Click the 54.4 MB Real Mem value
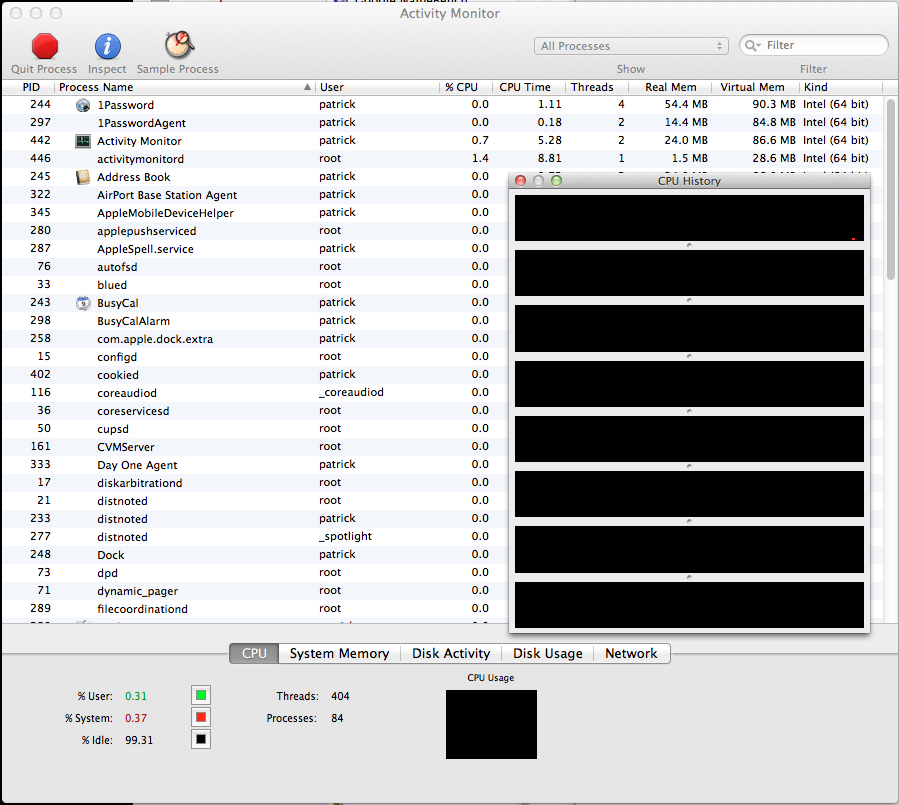Viewport: 899px width, 805px height. (686, 104)
